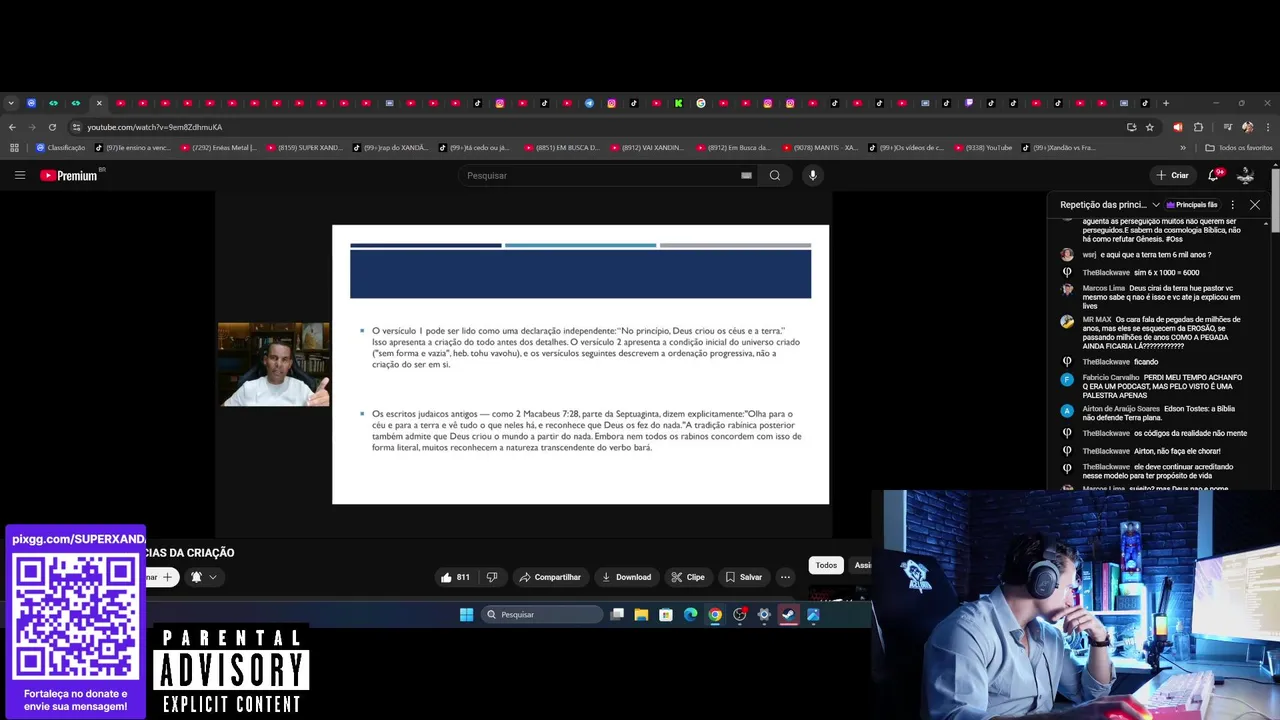
Task: Click the Criar create button
Action: [1172, 175]
